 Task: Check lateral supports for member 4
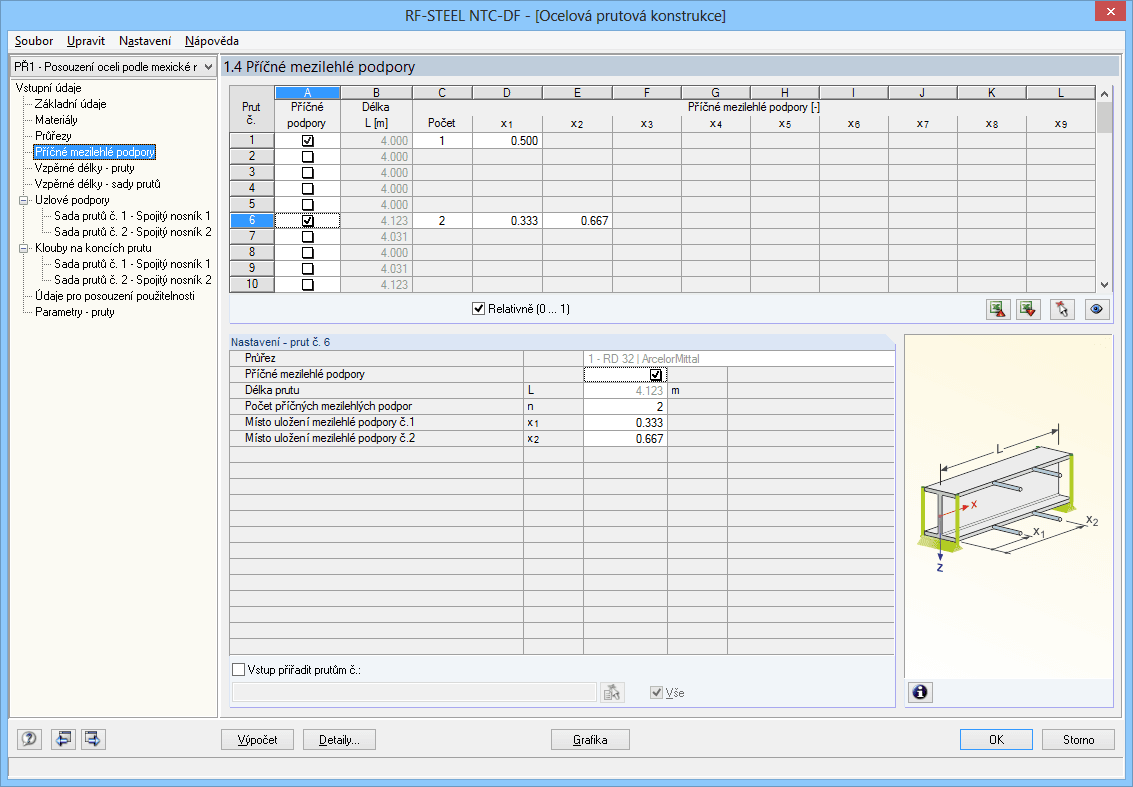pyautogui.click(x=308, y=189)
